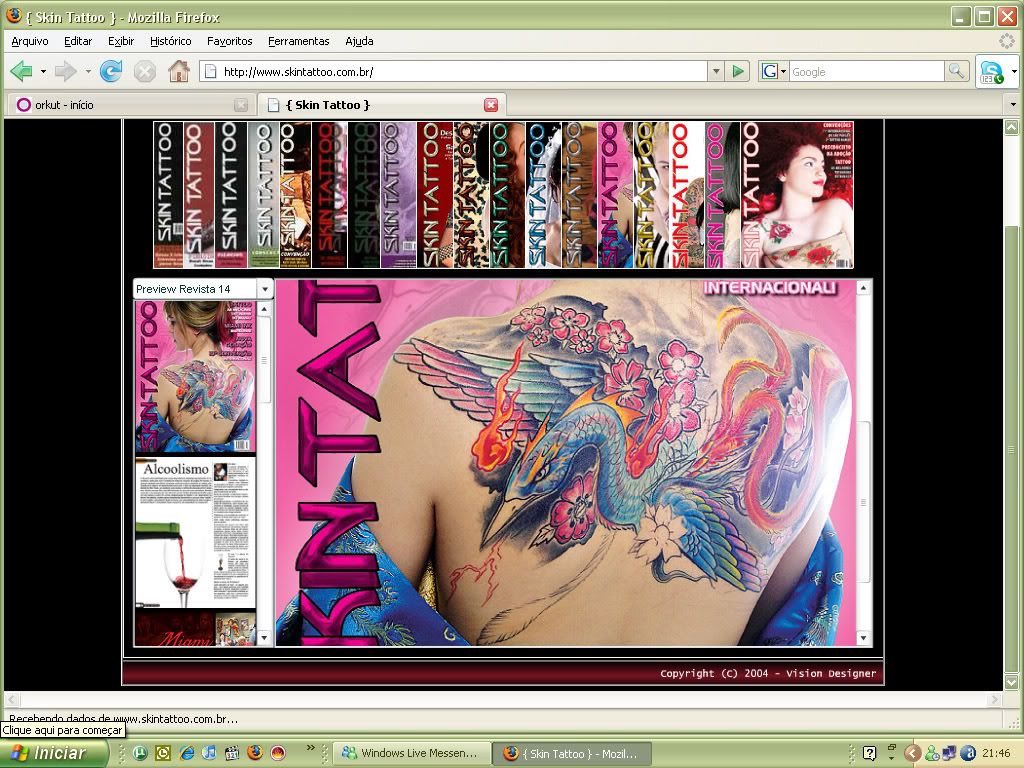The height and width of the screenshot is (768, 1024).
Task: Open the forward history dropdown arrow
Action: (x=88, y=71)
